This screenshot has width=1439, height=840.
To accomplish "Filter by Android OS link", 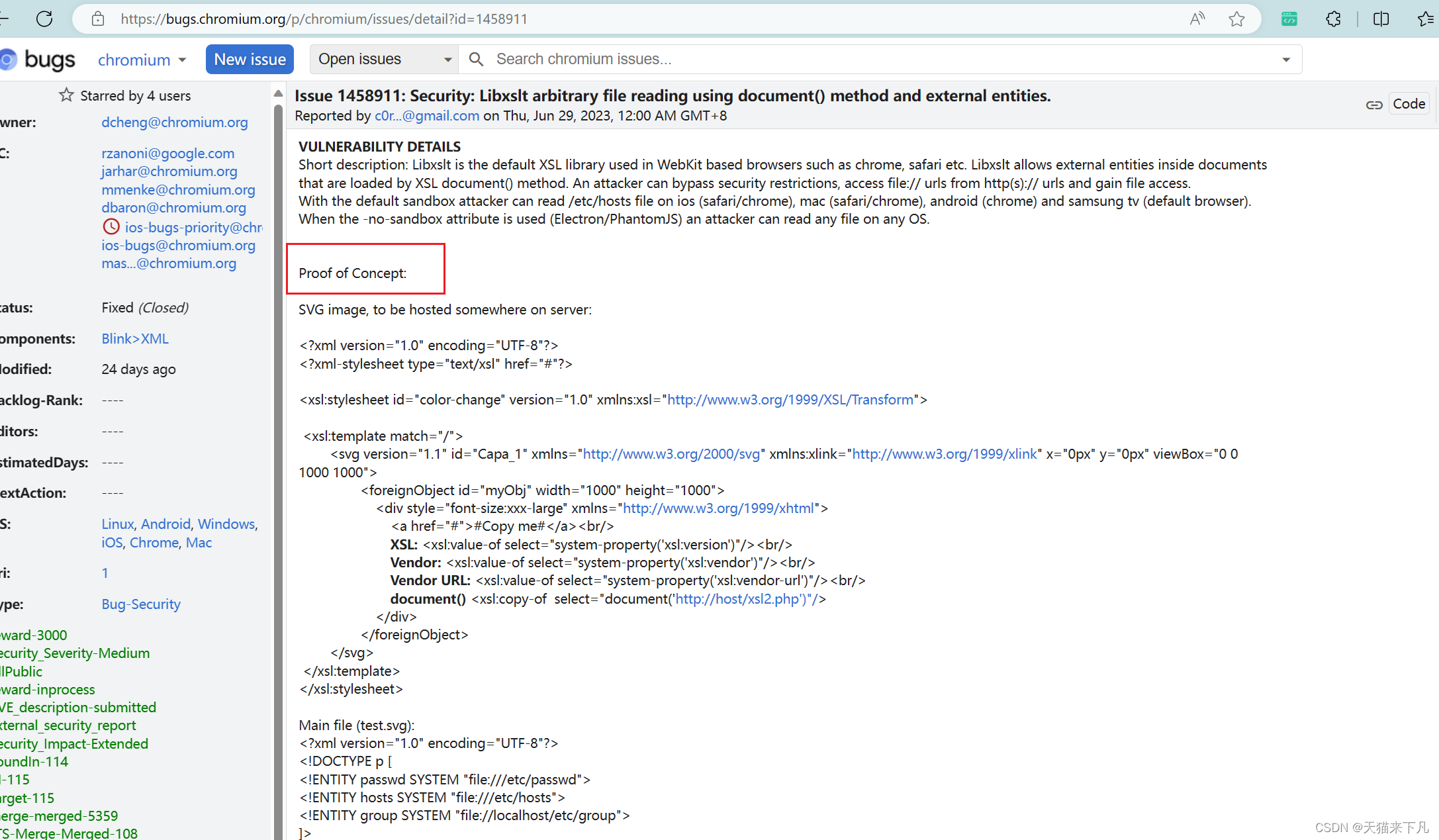I will [x=165, y=524].
